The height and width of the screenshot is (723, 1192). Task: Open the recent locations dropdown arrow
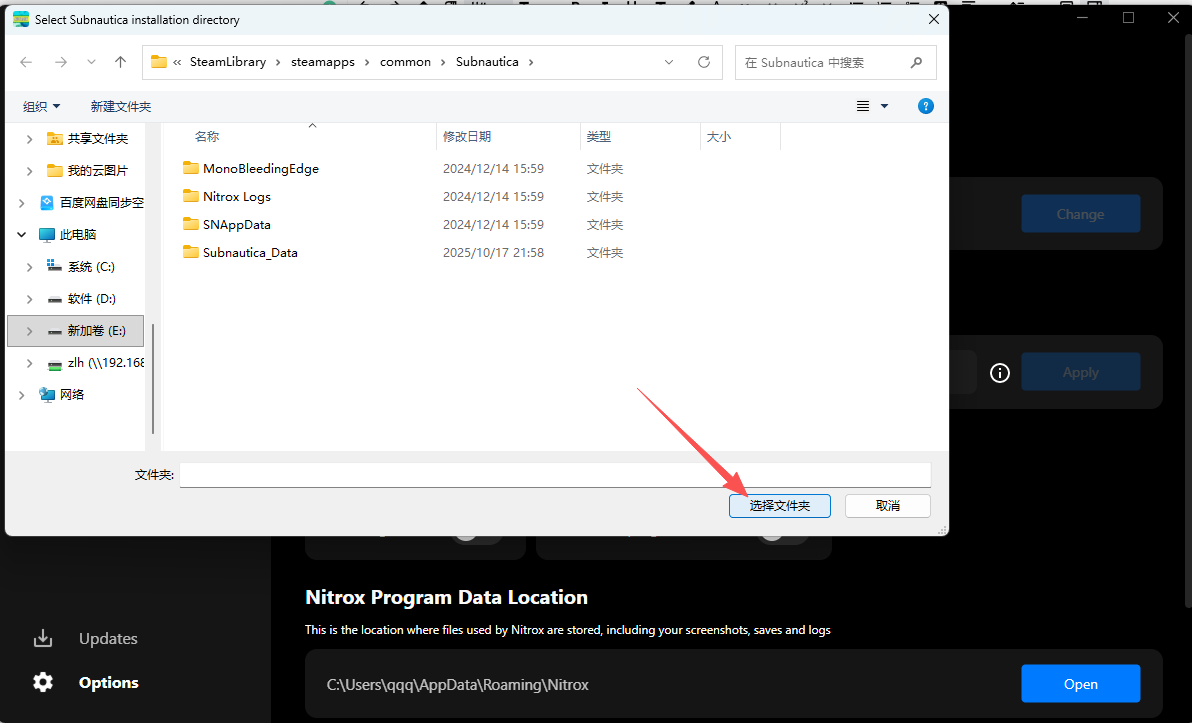pyautogui.click(x=91, y=62)
